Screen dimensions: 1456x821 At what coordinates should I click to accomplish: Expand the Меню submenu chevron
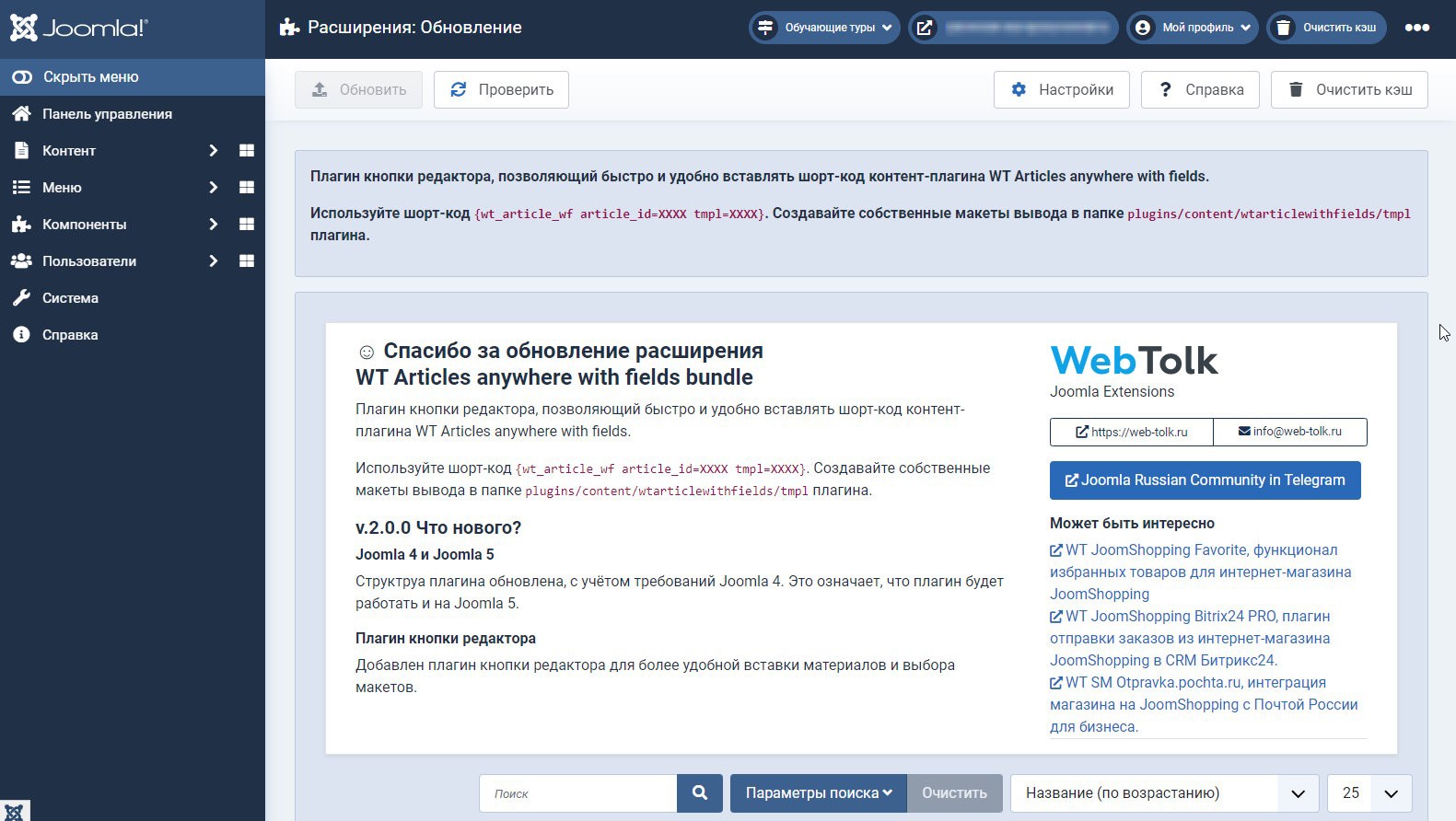213,187
